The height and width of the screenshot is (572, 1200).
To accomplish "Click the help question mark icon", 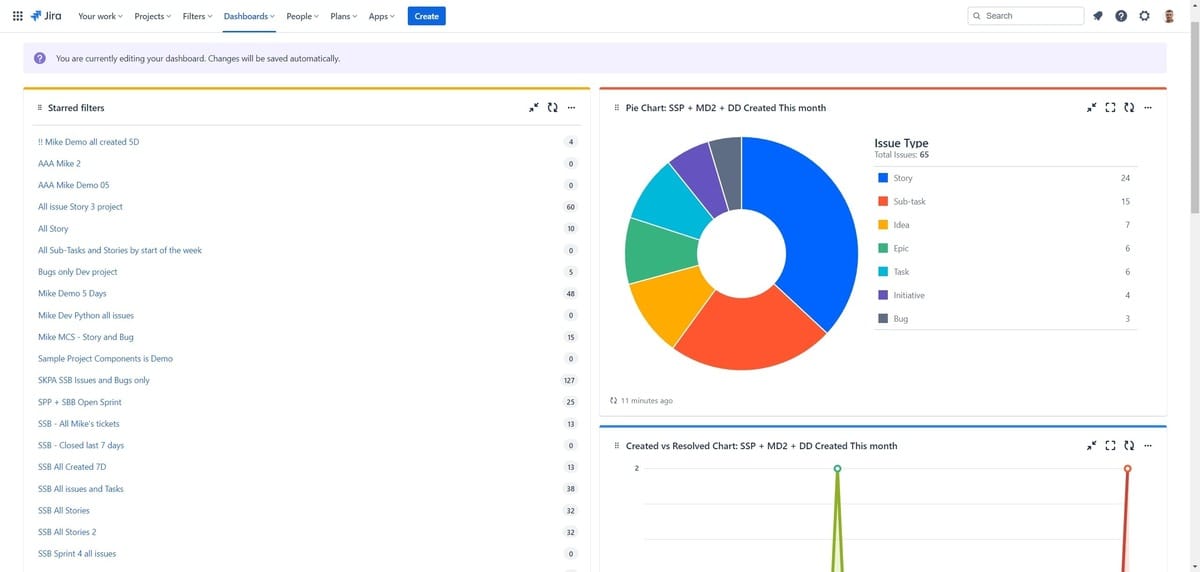I will (1121, 16).
